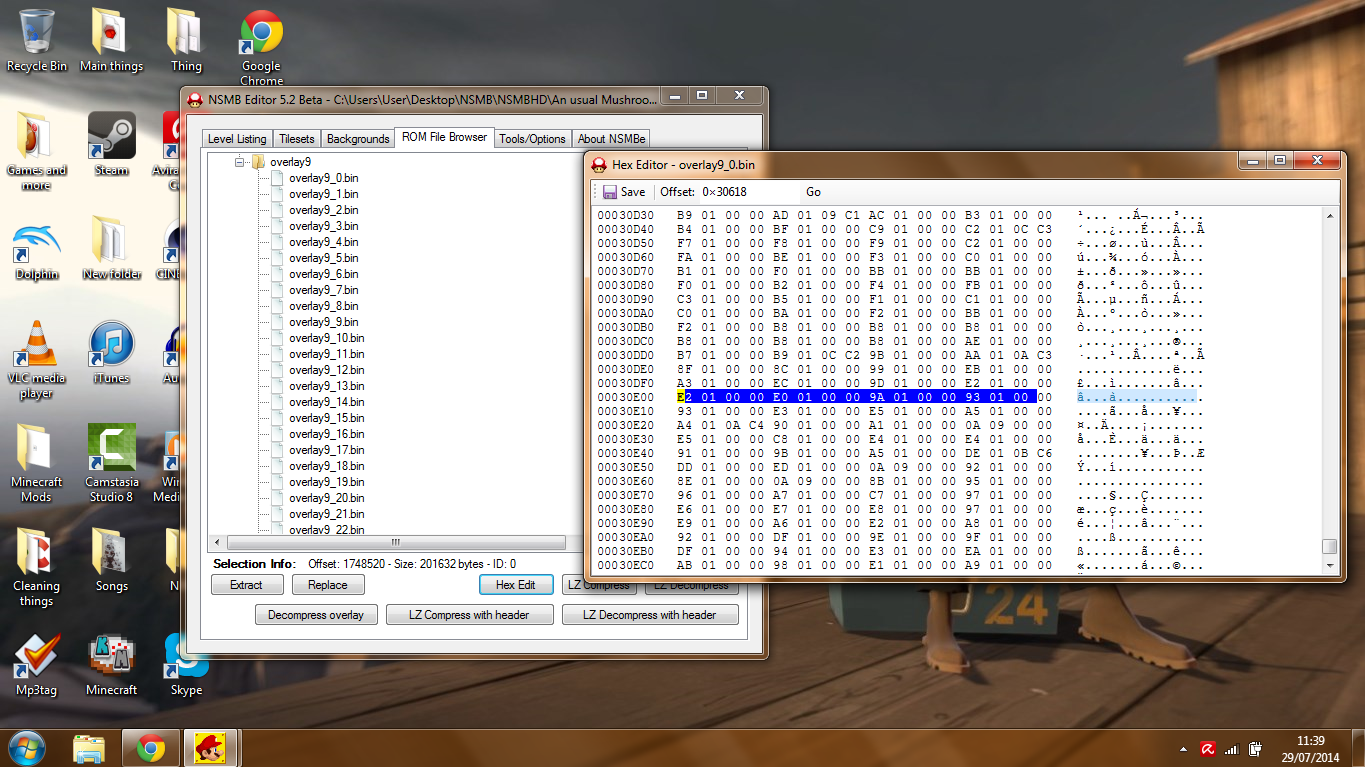The height and width of the screenshot is (767, 1365).
Task: Click hex row address 00030D30
Action: 625,215
